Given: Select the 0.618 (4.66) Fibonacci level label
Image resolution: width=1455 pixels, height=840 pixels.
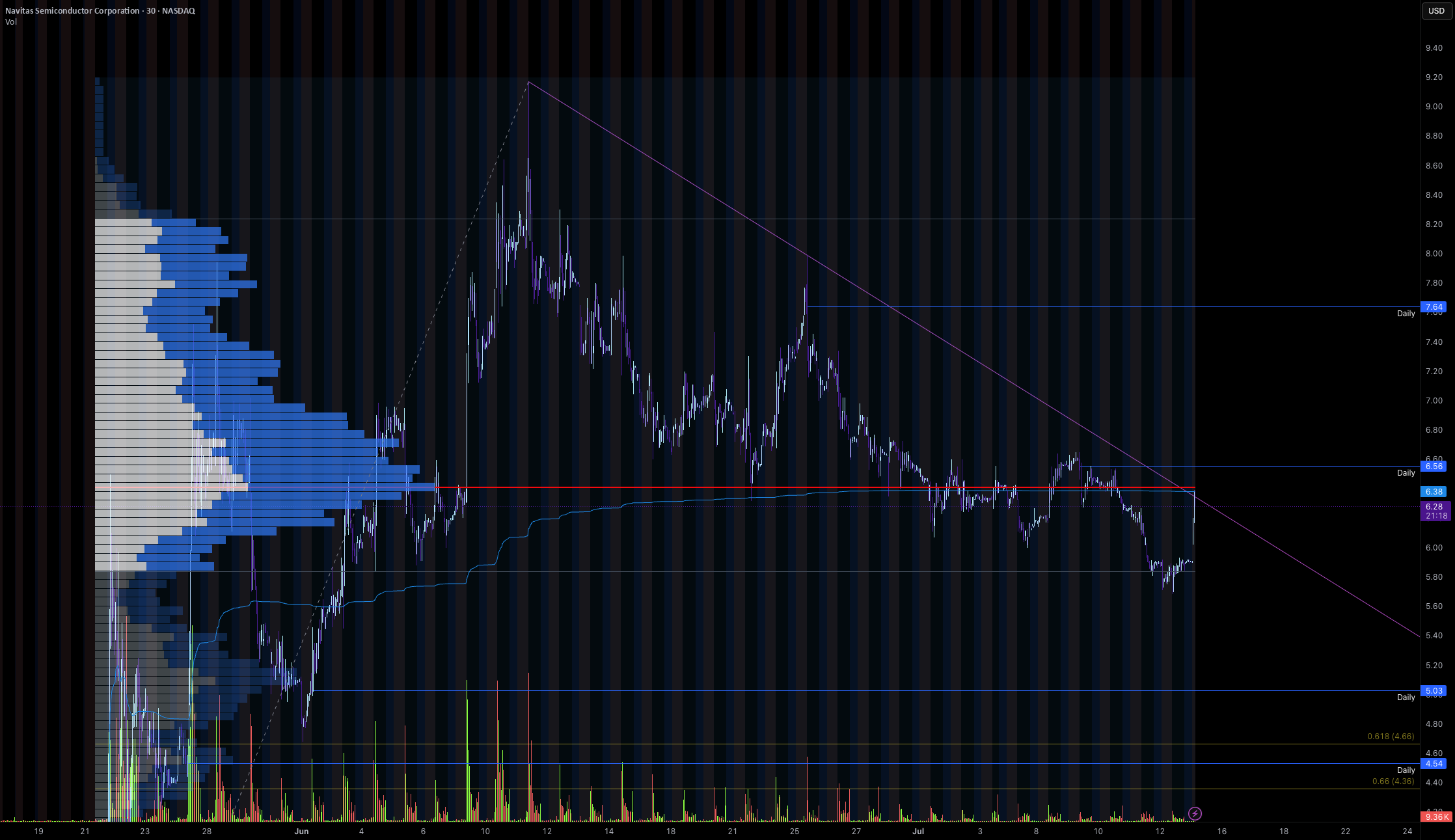Looking at the screenshot, I should (x=1391, y=737).
